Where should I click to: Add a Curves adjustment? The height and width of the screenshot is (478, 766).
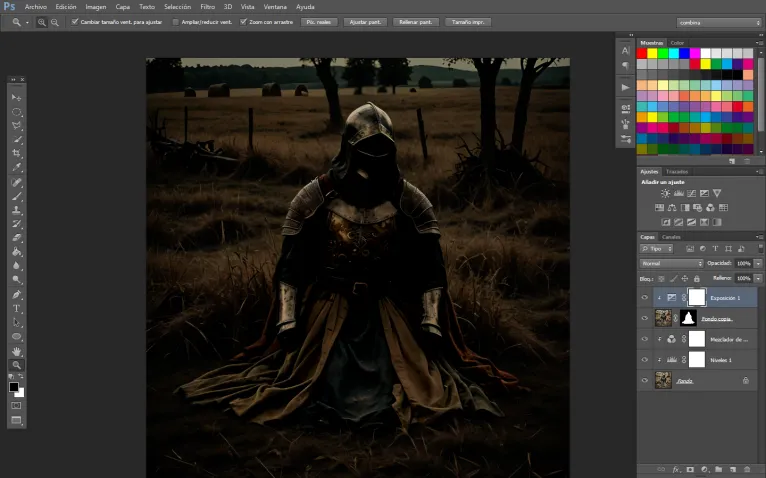coord(691,194)
